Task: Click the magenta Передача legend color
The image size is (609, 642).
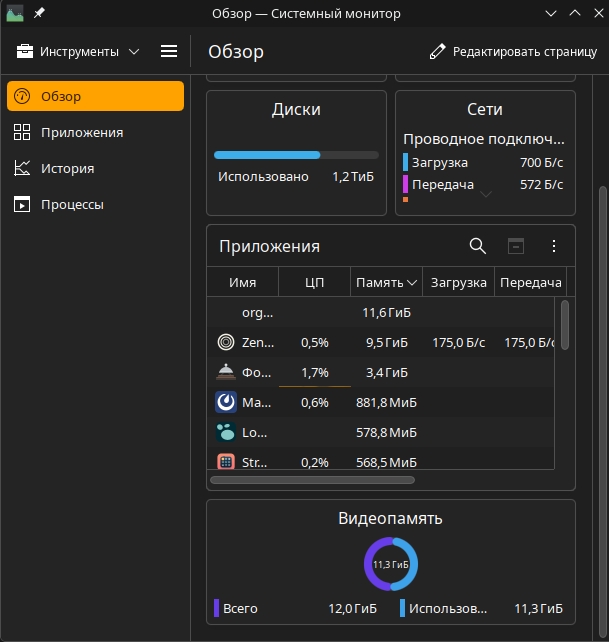Action: (405, 184)
